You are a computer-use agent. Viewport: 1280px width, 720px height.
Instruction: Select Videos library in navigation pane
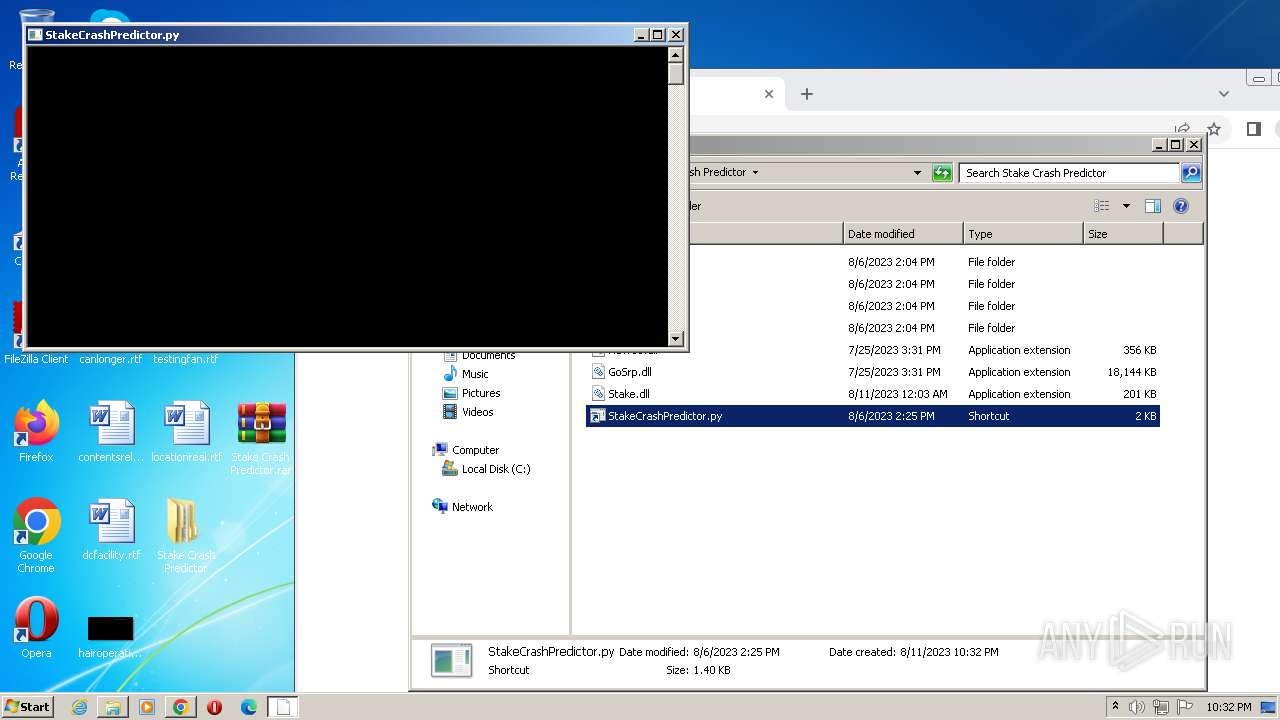tap(468, 412)
